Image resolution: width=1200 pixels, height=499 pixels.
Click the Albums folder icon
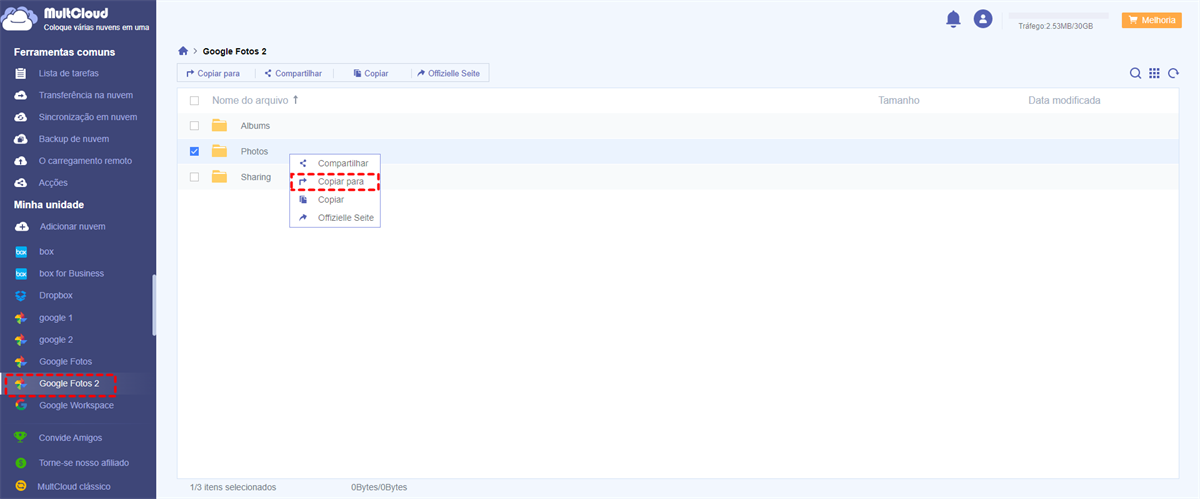point(219,126)
